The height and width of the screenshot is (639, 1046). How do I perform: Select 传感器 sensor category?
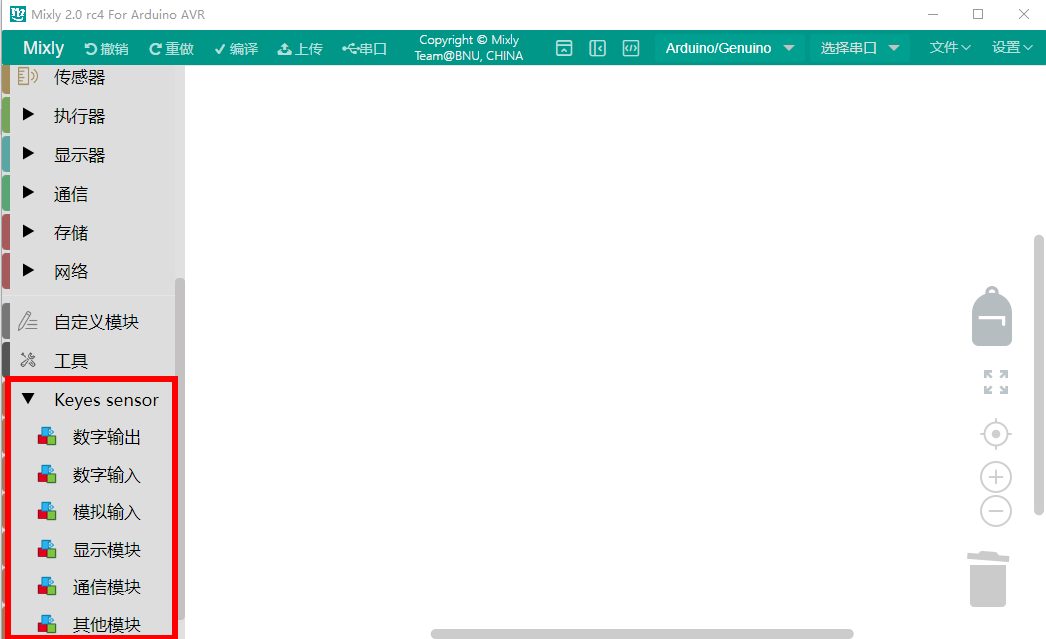(79, 77)
